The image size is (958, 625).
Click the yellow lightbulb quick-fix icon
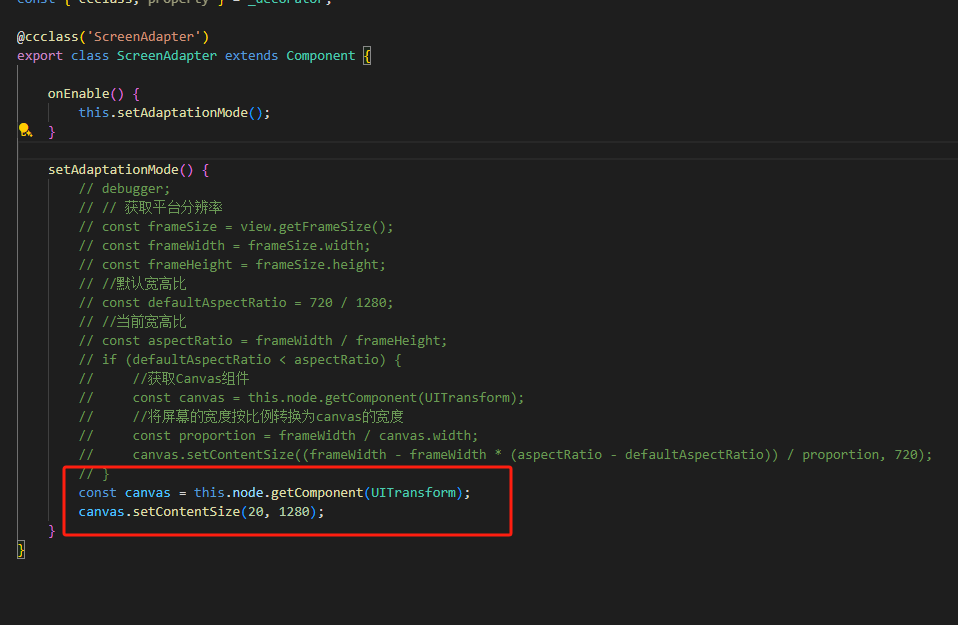pyautogui.click(x=25, y=130)
